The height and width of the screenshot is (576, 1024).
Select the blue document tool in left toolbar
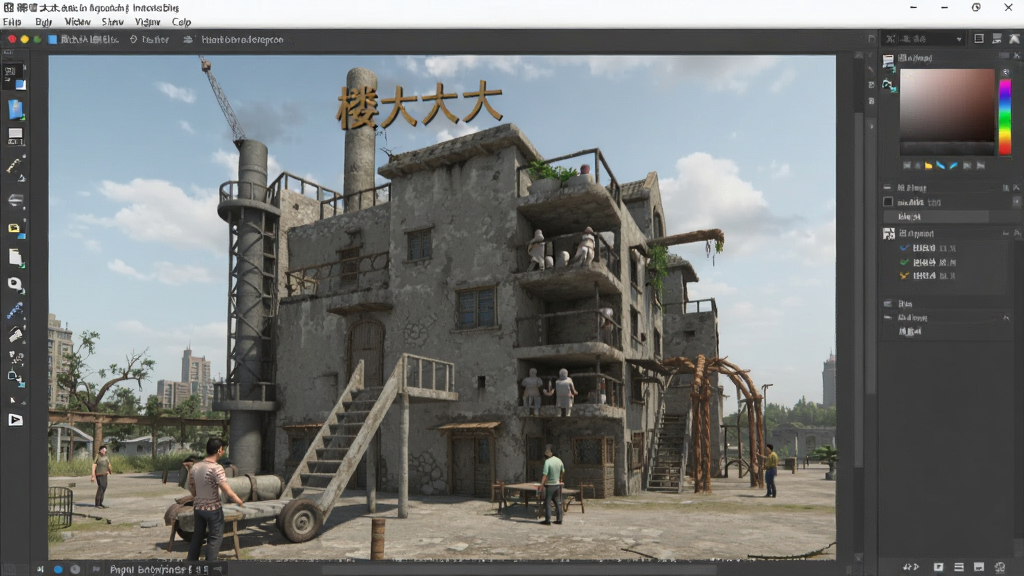tap(16, 109)
